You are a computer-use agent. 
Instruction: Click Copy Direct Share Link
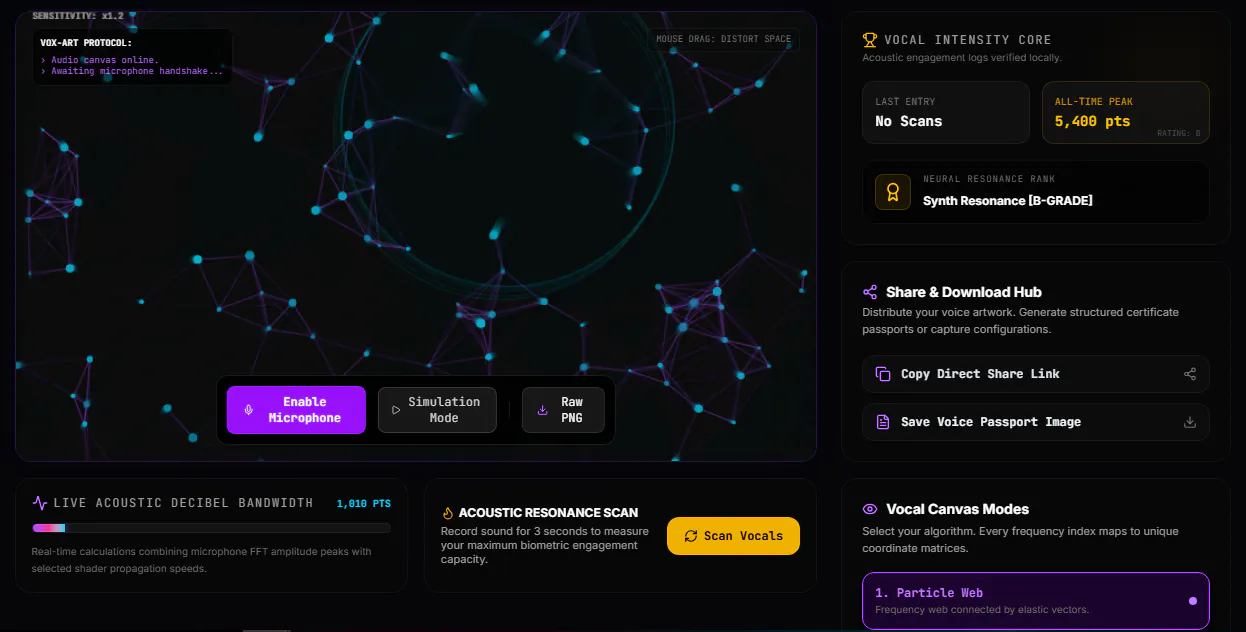[x=1035, y=374]
